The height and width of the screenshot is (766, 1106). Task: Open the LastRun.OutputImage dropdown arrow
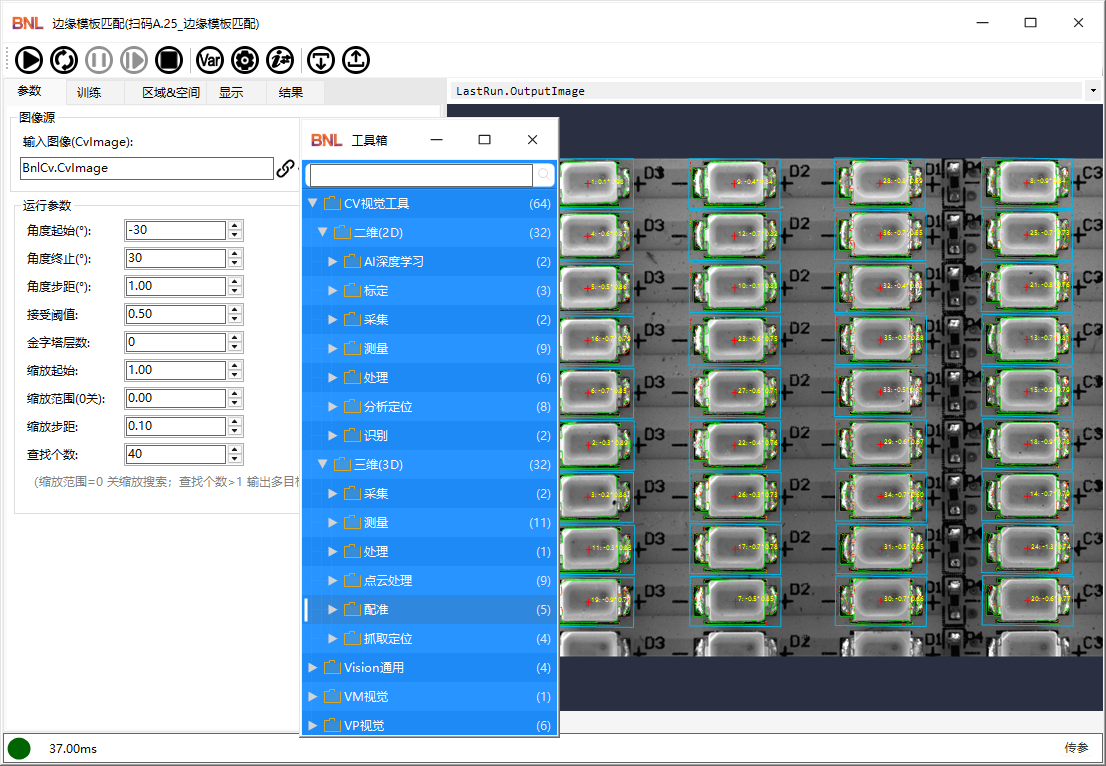tap(1093, 91)
